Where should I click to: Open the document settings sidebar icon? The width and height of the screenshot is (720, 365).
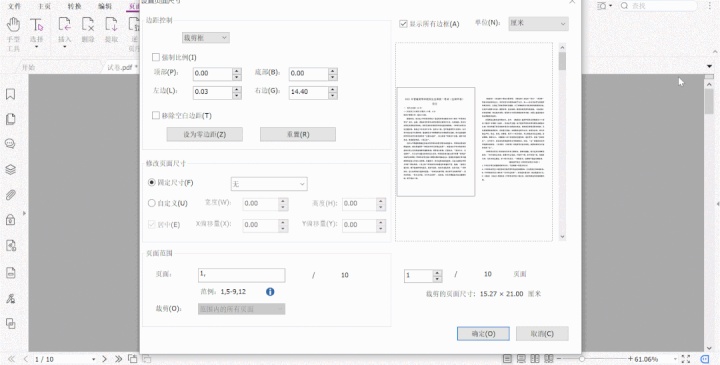tap(11, 246)
